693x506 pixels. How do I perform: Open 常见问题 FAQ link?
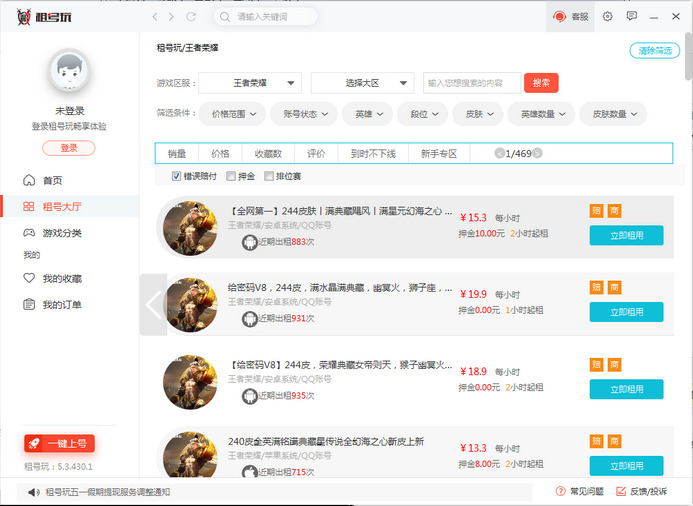tap(580, 491)
